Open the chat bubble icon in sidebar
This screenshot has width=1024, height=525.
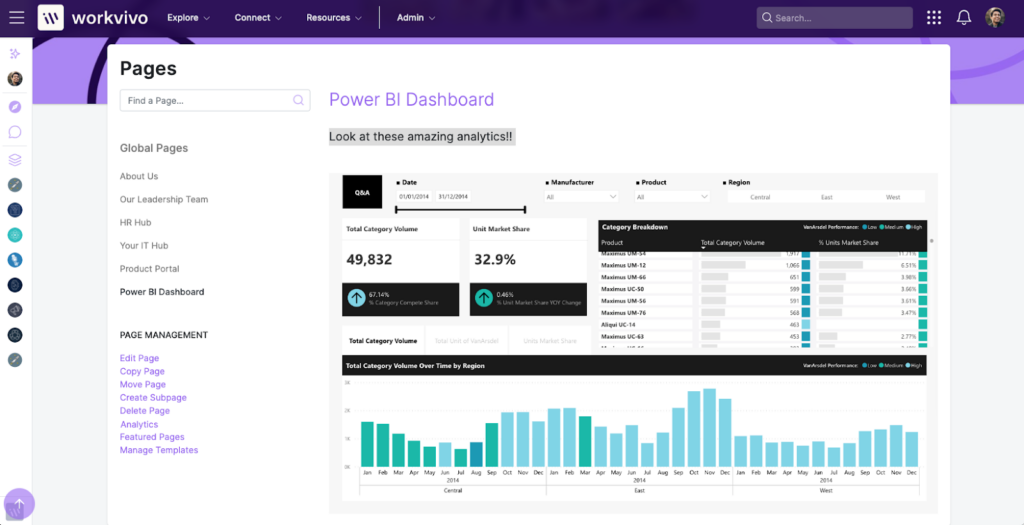15,132
